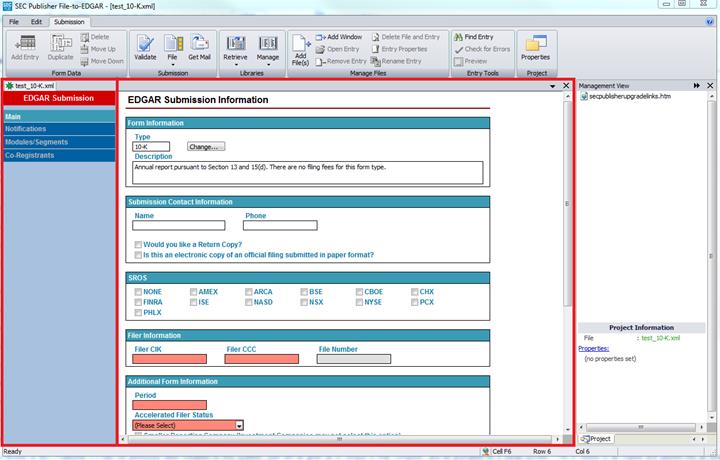
Task: Click the Open Entry icon
Action: [320, 49]
